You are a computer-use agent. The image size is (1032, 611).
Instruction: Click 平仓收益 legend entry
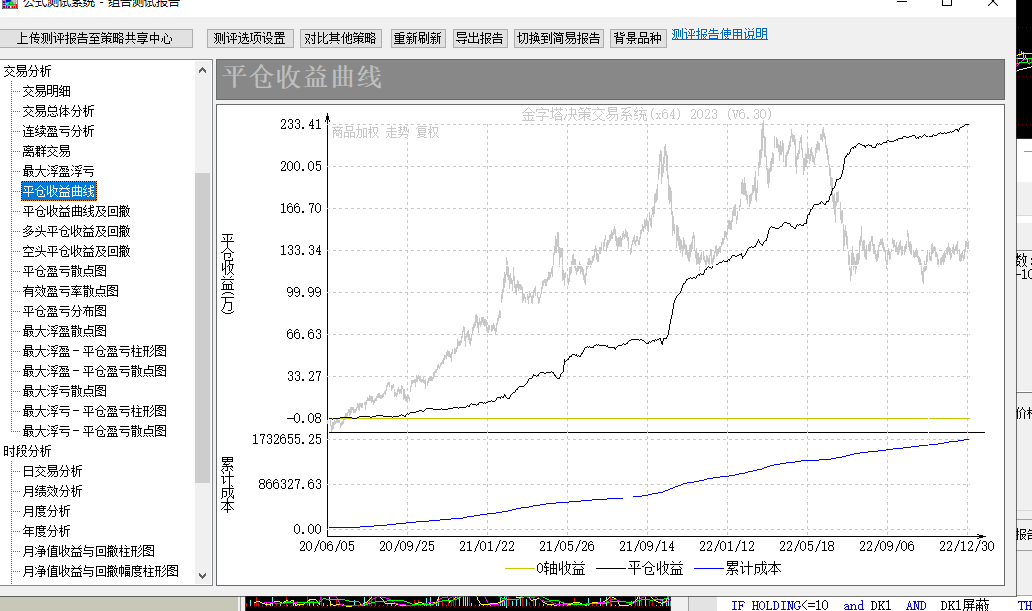click(640, 568)
